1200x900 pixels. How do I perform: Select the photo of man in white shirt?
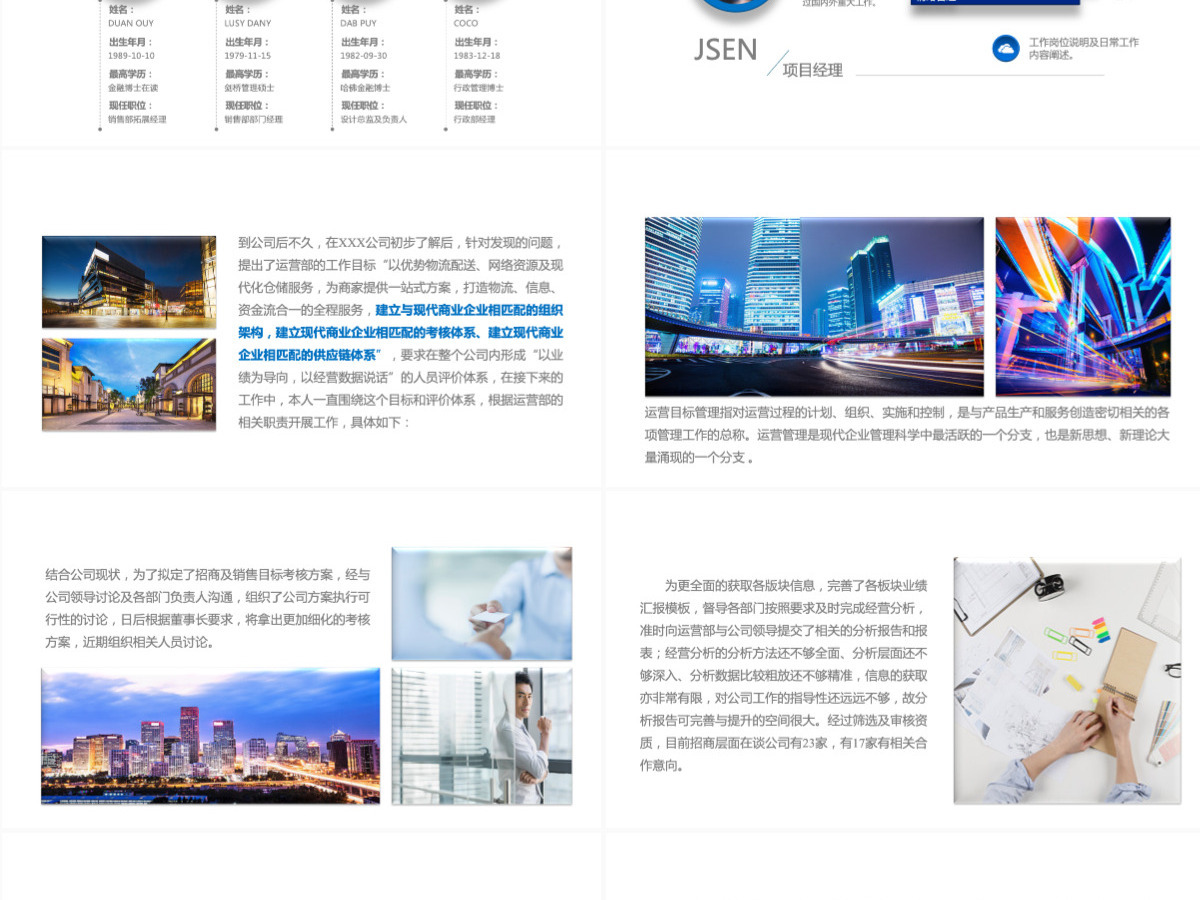[x=482, y=736]
